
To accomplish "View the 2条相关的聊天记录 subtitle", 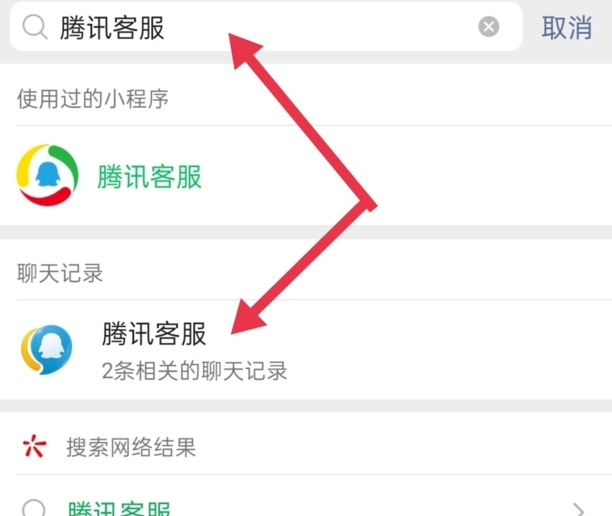I will (x=195, y=371).
